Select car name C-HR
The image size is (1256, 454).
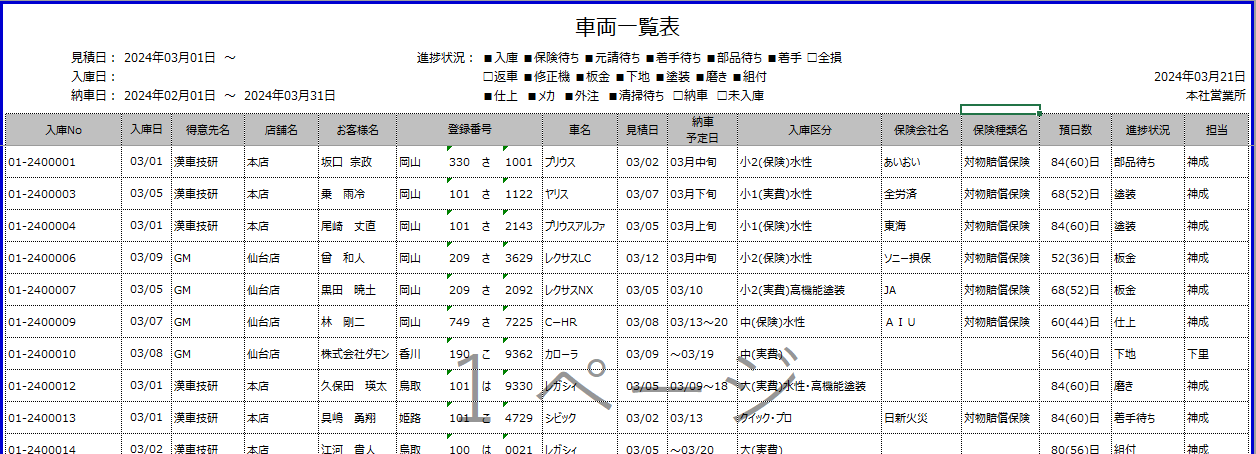[561, 322]
